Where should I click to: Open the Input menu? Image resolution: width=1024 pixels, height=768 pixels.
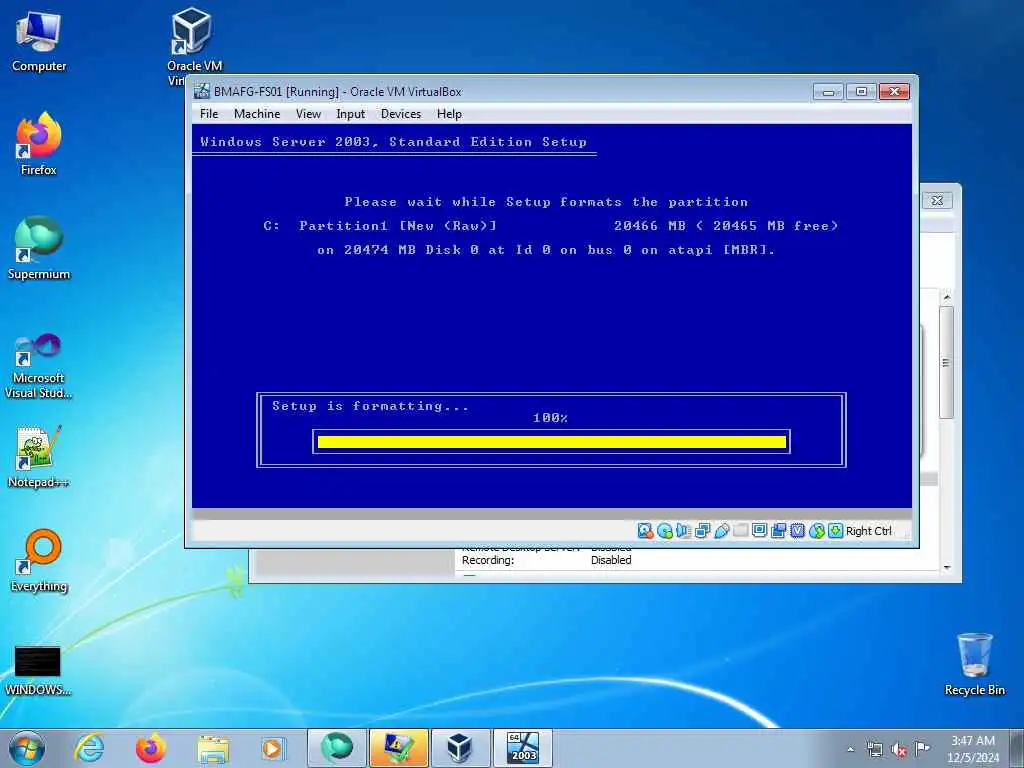[x=351, y=114]
